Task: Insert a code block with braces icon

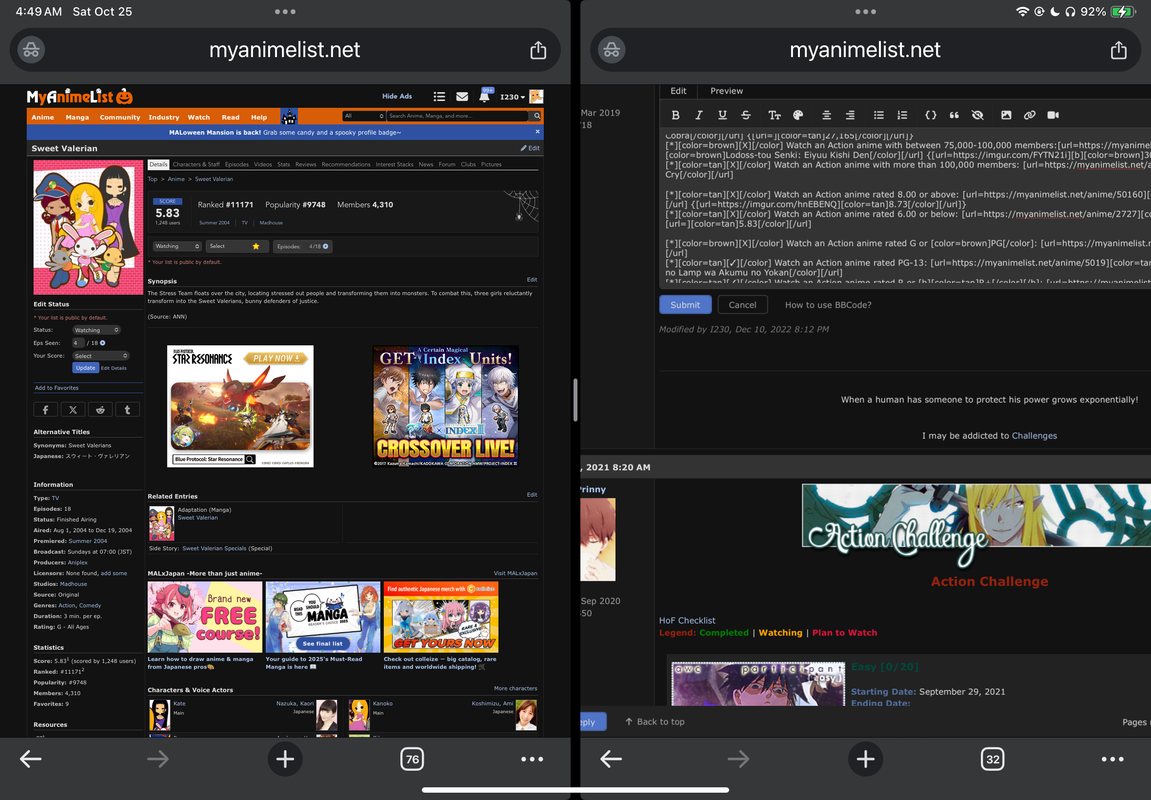Action: pyautogui.click(x=931, y=115)
